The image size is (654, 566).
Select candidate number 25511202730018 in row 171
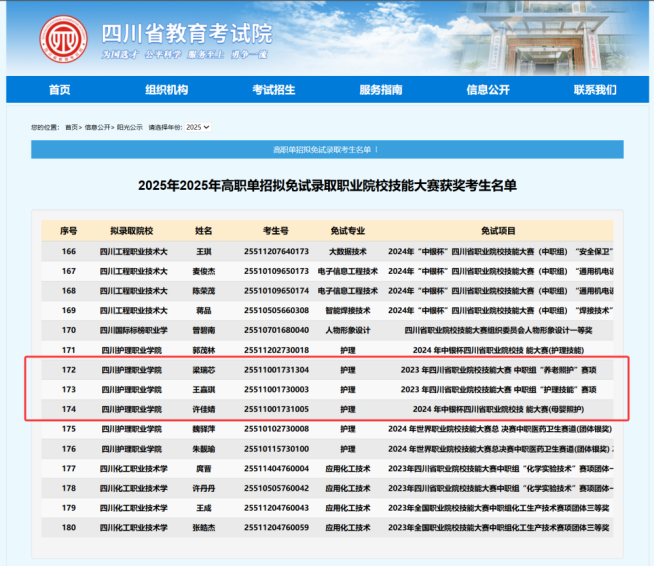pos(276,350)
